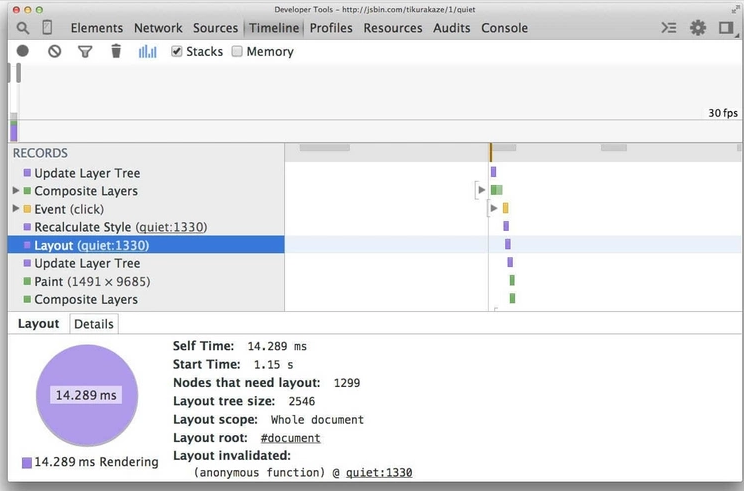Screen dimensions: 744x491
Task: Clear the timeline recording
Action: tap(55, 51)
